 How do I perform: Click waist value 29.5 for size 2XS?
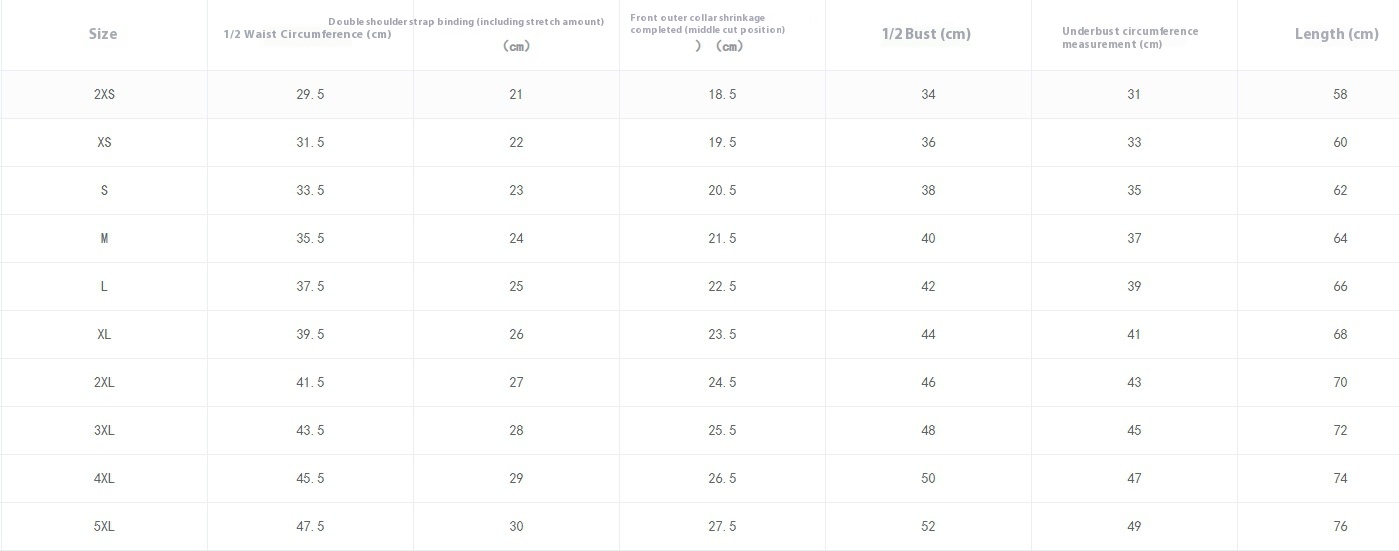310,94
